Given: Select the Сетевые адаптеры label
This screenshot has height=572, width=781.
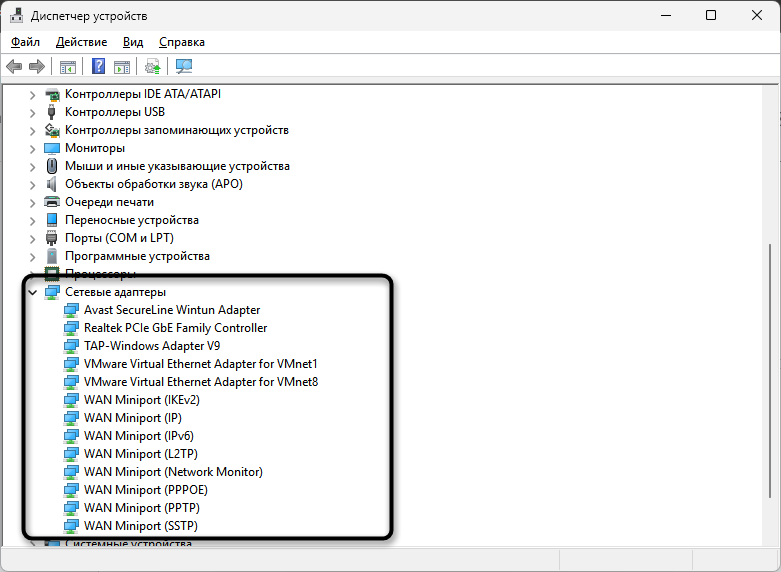Looking at the screenshot, I should tap(116, 292).
